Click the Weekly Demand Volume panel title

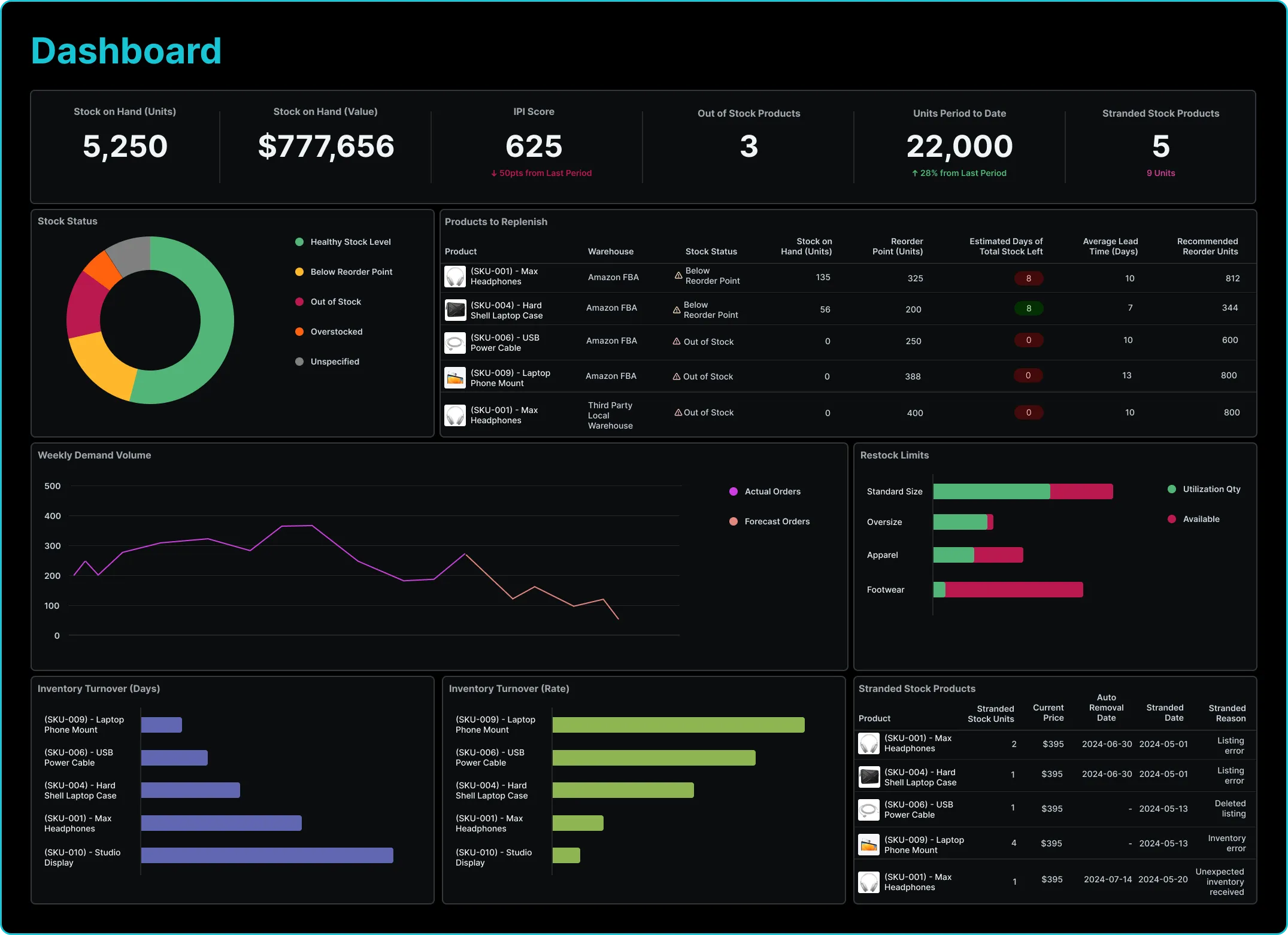click(95, 455)
